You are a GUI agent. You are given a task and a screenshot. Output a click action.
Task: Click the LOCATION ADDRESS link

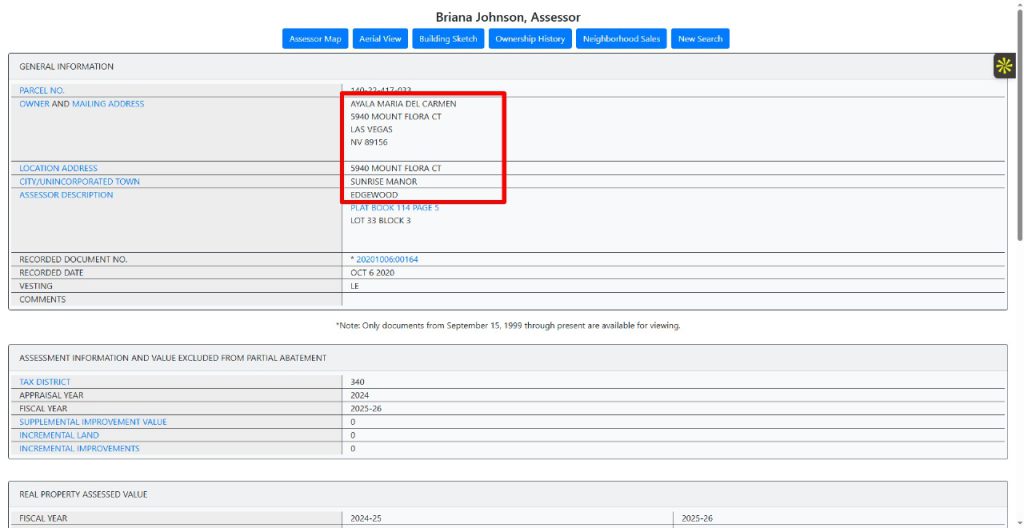[58, 168]
